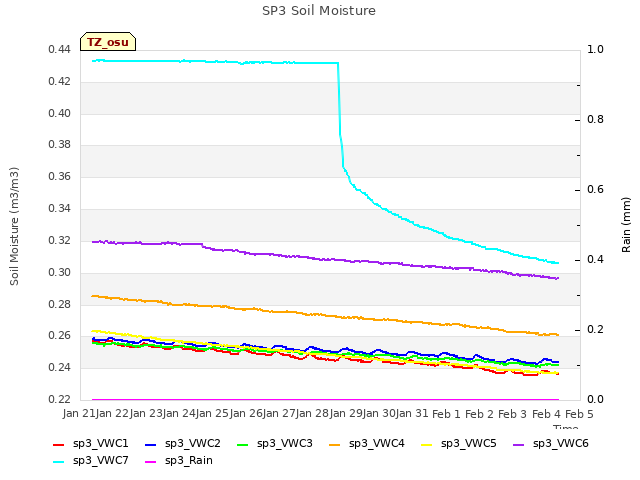Click the Feb 1 x-axis tick label
This screenshot has width=640, height=480.
(x=446, y=414)
